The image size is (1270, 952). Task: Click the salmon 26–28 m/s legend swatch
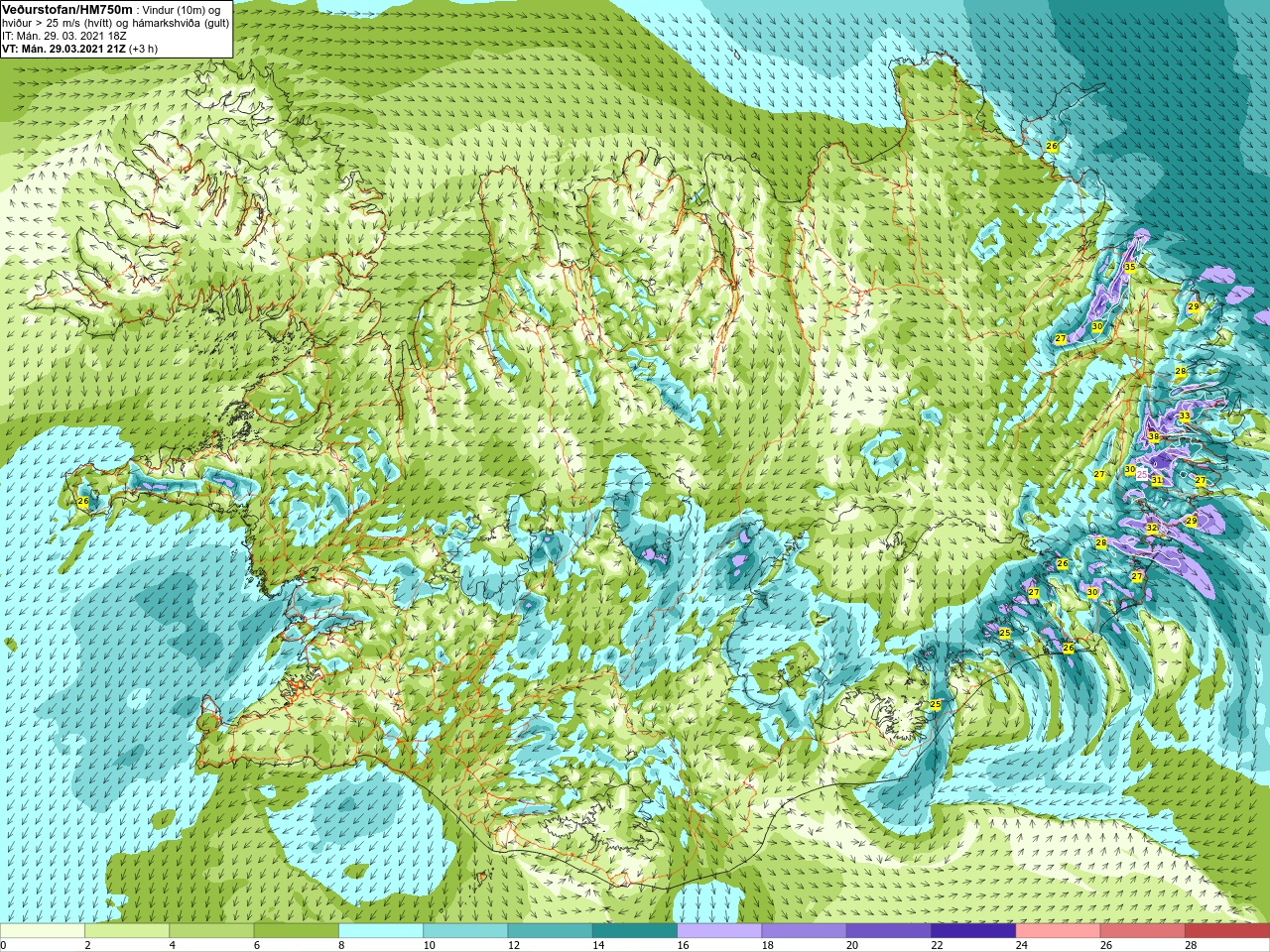click(x=1142, y=931)
